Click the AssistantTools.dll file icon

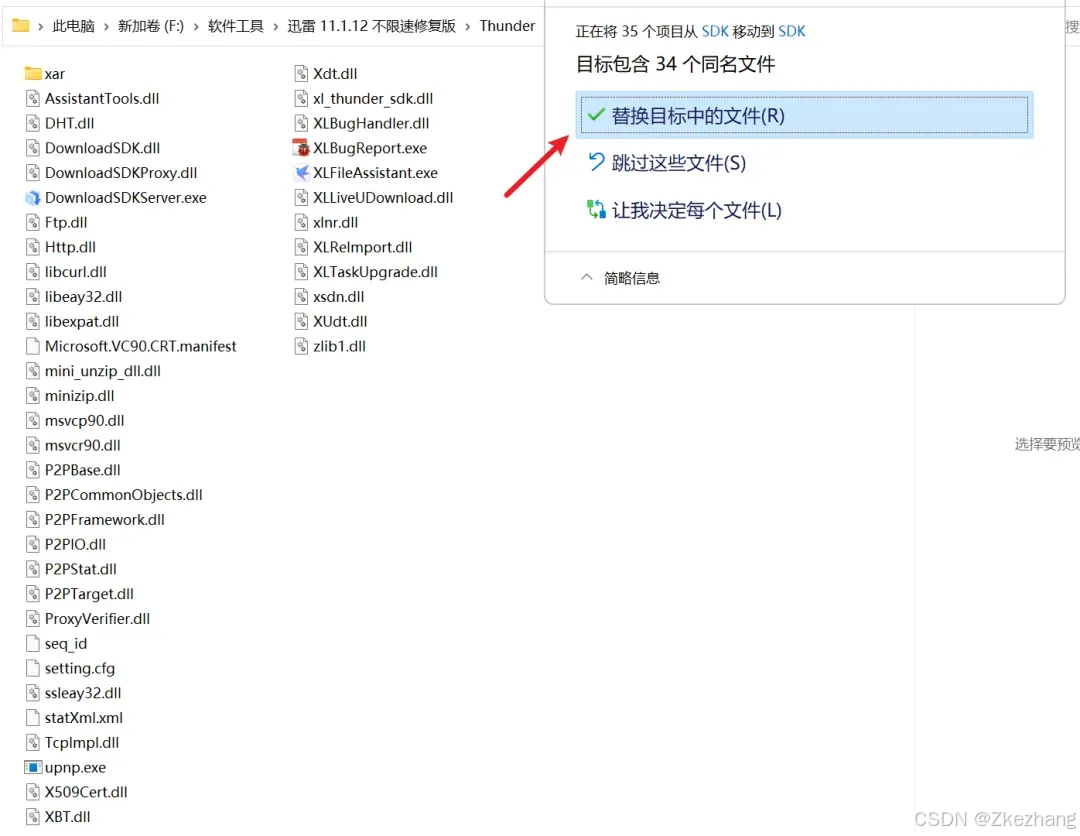coord(32,98)
